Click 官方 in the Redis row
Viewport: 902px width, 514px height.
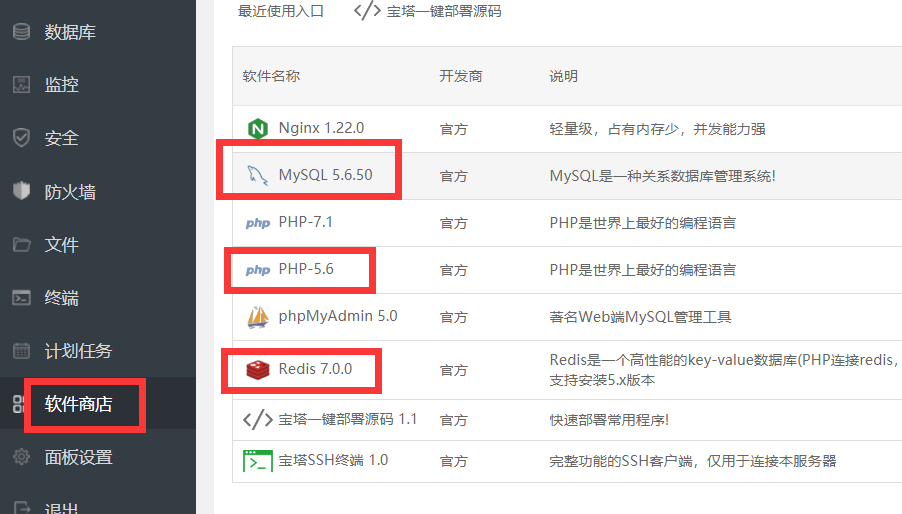tap(453, 371)
